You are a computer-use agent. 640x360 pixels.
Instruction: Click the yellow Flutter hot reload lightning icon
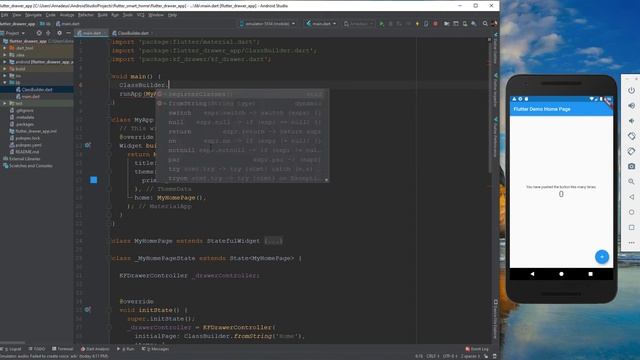coord(417,24)
